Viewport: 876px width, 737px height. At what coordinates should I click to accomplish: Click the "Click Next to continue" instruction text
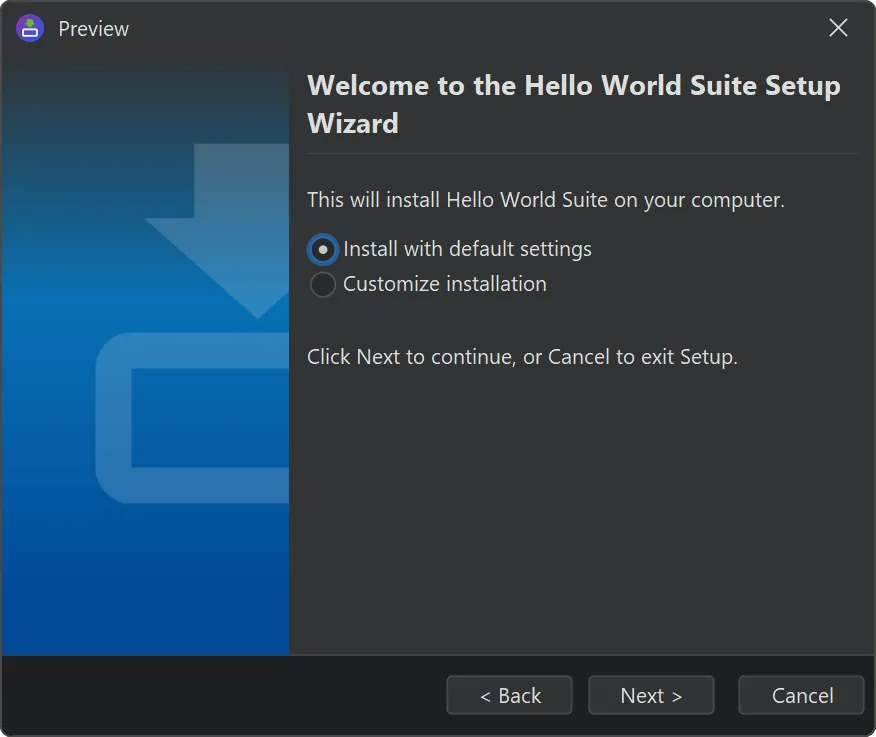tap(522, 357)
